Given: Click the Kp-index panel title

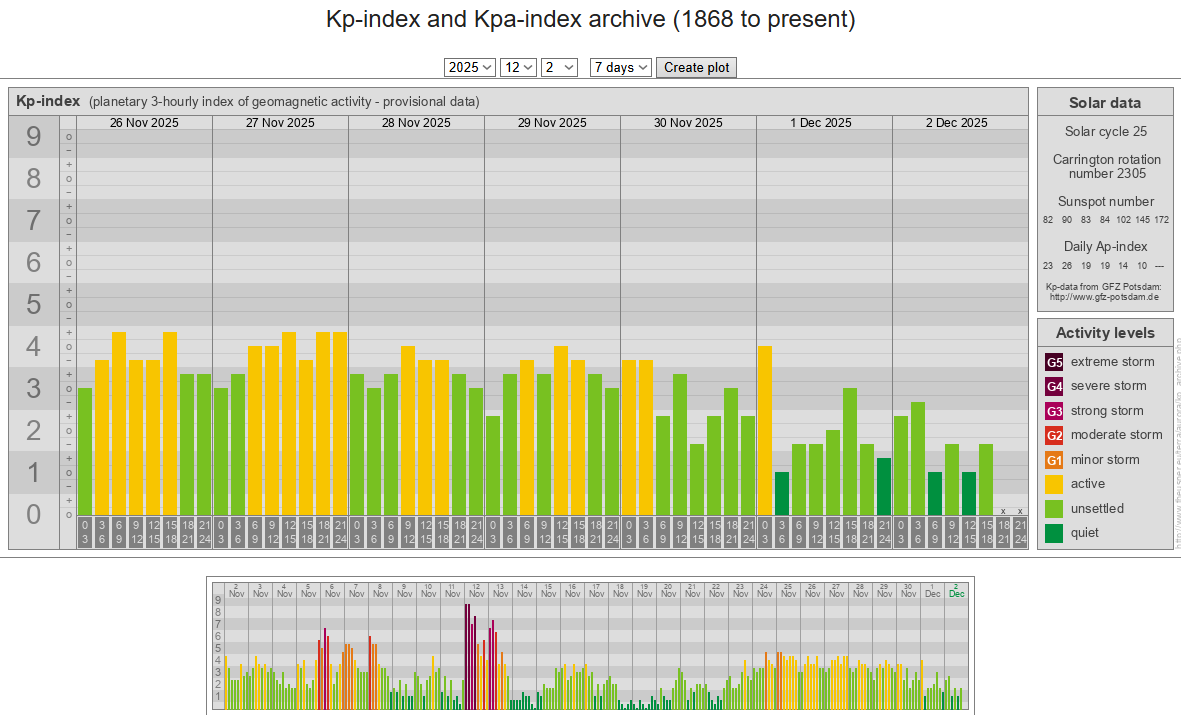Looking at the screenshot, I should [x=48, y=101].
